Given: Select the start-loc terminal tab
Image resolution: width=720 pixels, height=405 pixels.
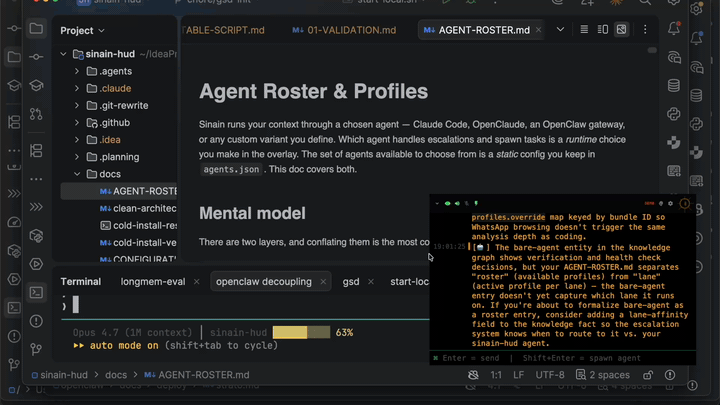Looking at the screenshot, I should coord(409,281).
